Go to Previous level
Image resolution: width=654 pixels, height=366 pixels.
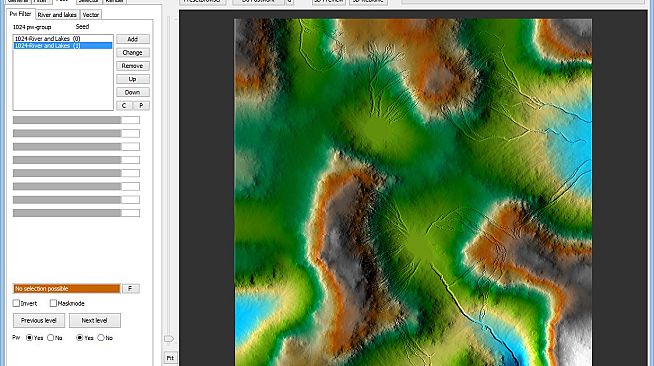click(x=39, y=321)
